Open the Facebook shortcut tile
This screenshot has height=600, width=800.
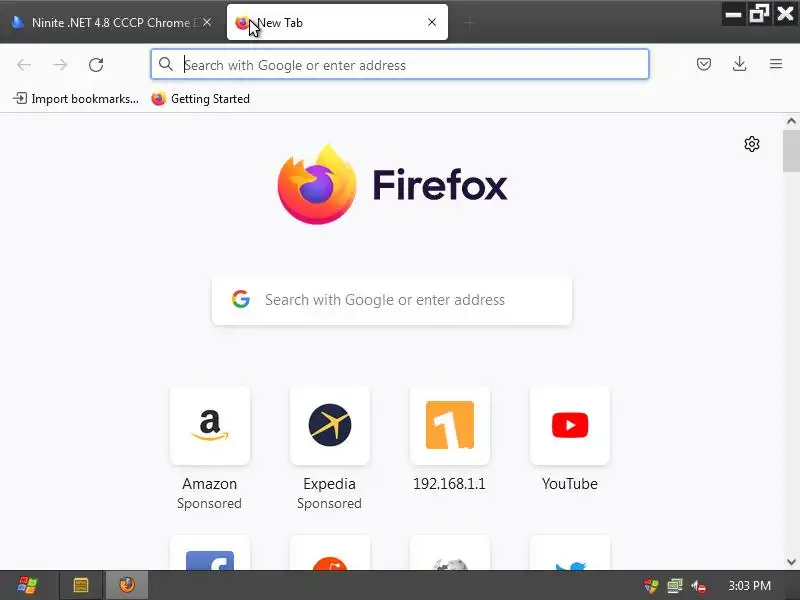[x=210, y=553]
